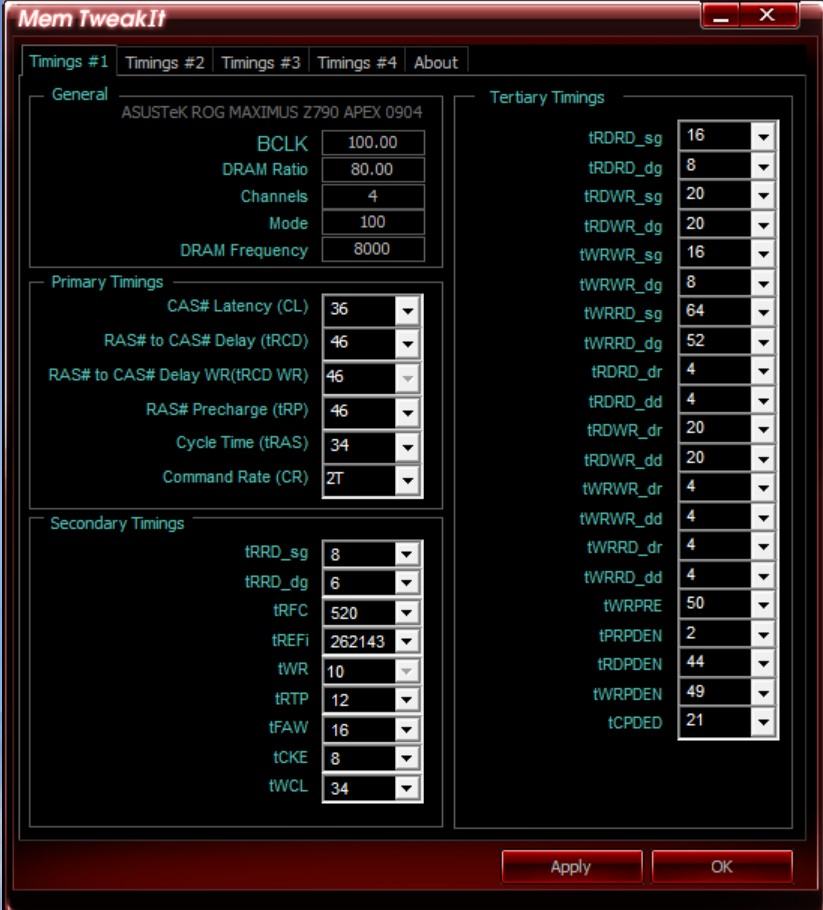
Task: Expand the tRDWR_sg dropdown
Action: (763, 196)
